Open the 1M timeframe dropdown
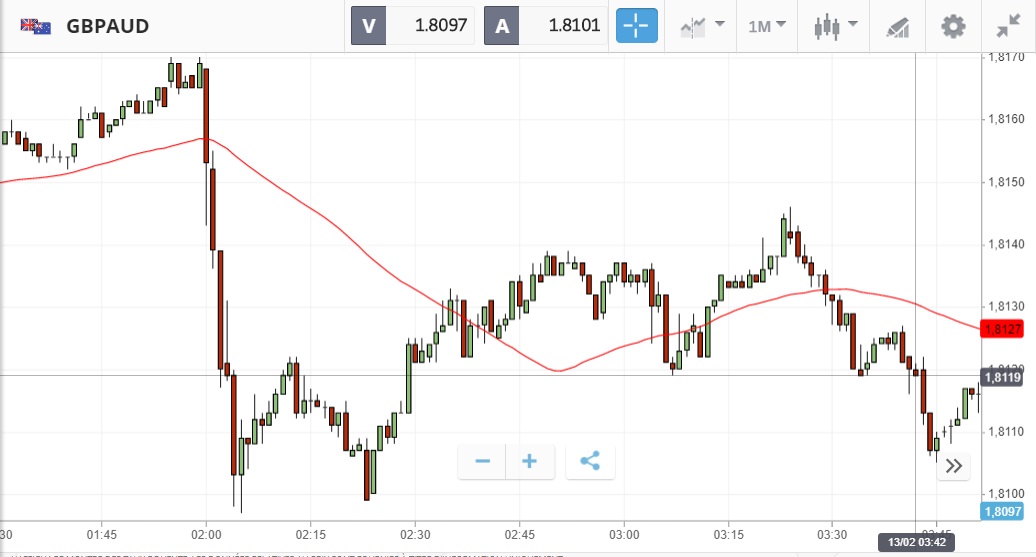Image resolution: width=1036 pixels, height=557 pixels. tap(766, 26)
